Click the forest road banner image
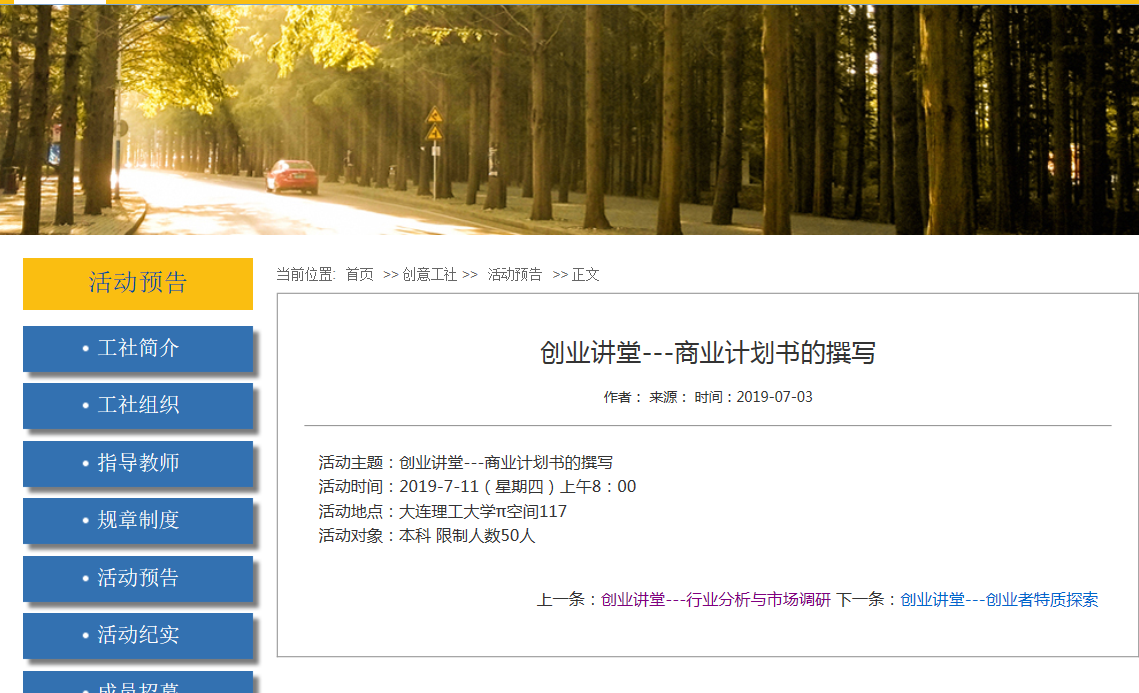 (x=570, y=120)
